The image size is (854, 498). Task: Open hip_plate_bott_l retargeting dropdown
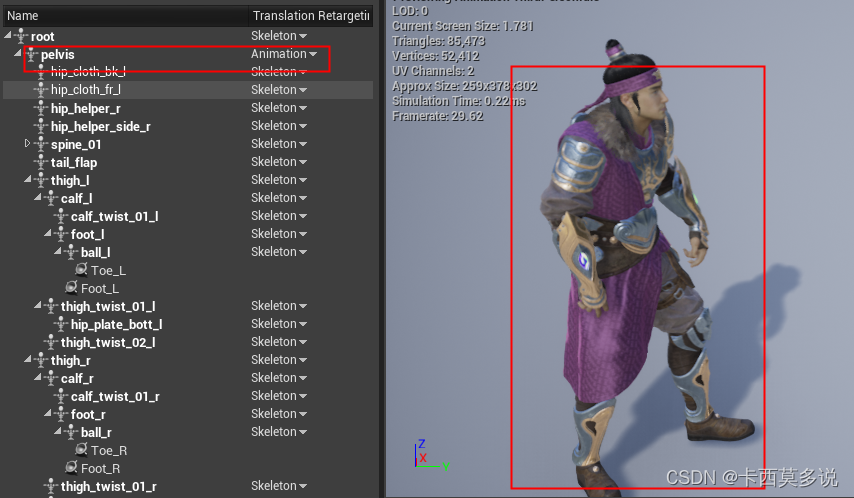click(x=279, y=324)
